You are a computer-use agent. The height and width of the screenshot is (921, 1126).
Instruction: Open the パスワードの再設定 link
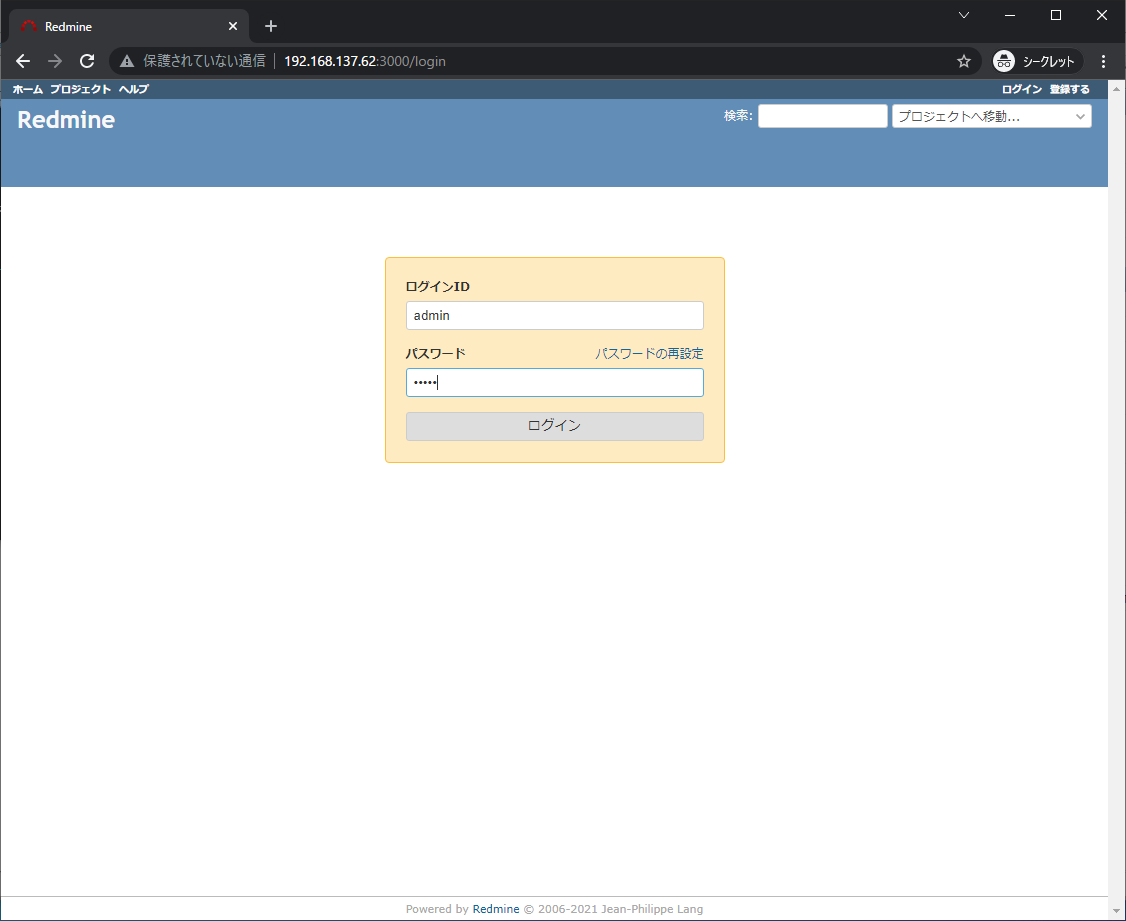tap(648, 353)
